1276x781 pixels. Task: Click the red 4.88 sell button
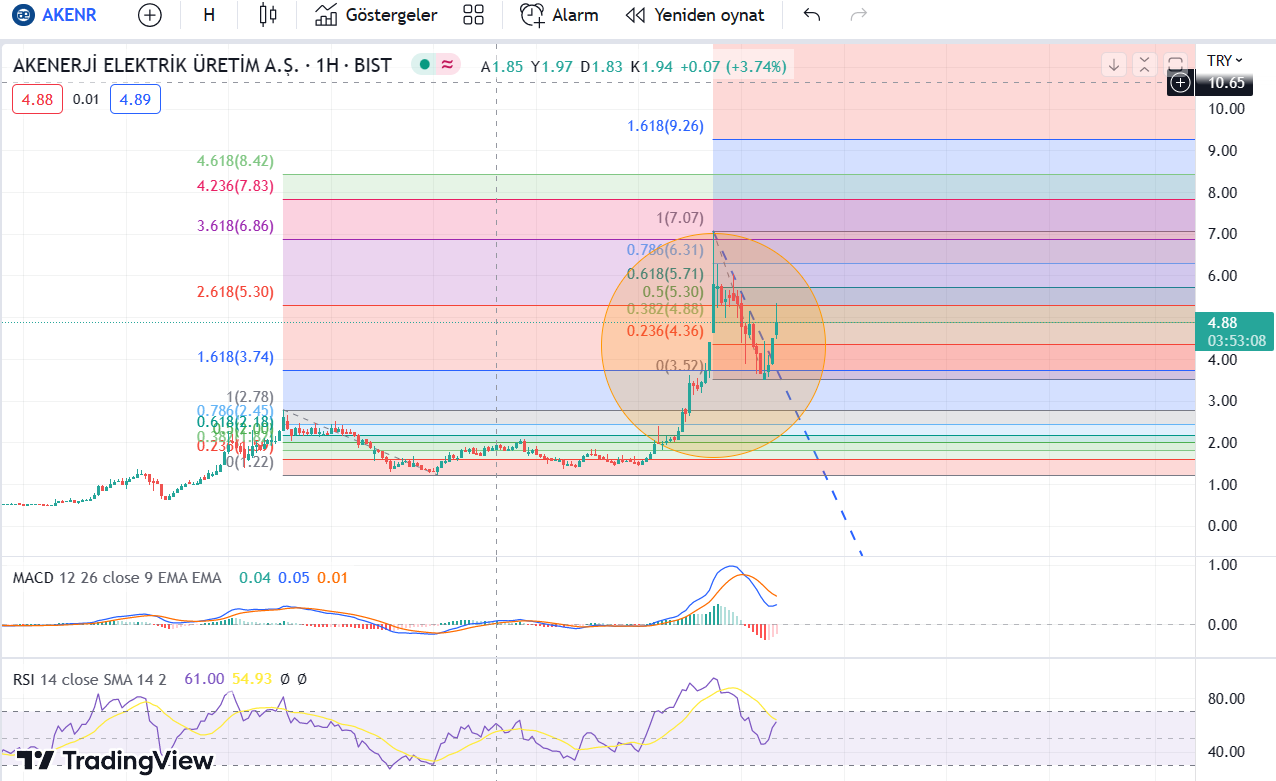38,99
